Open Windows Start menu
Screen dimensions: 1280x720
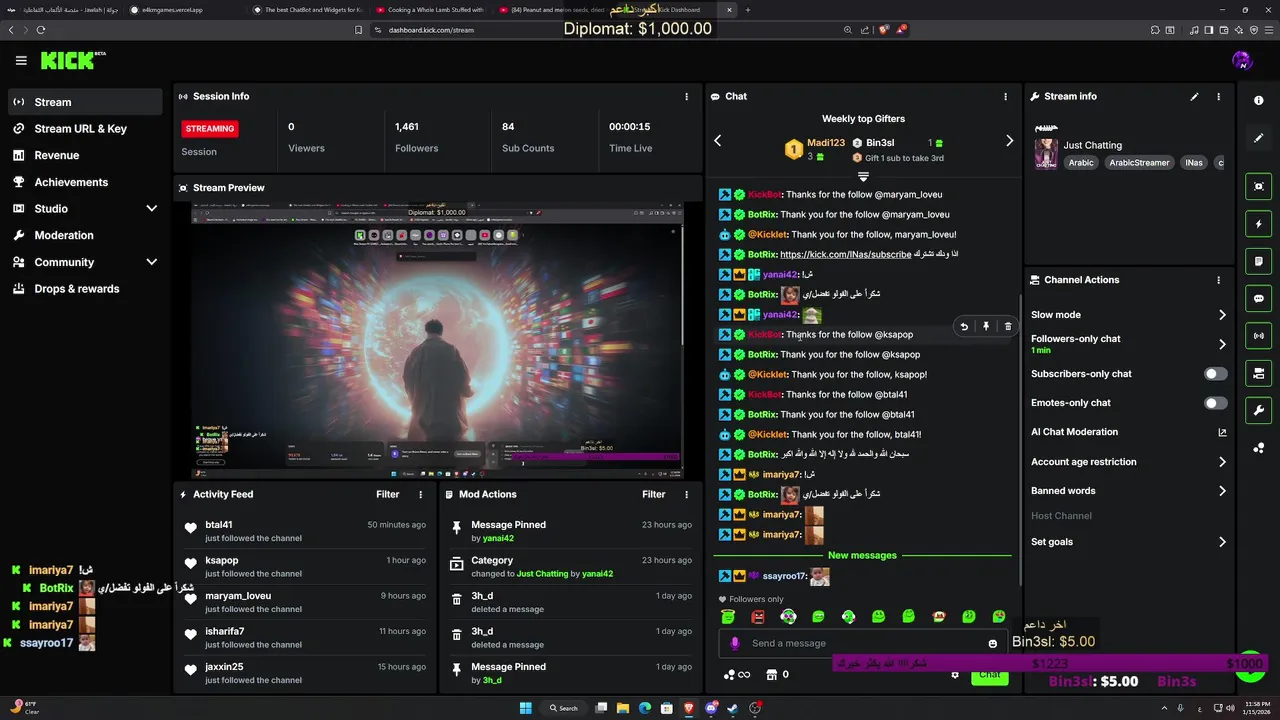pyautogui.click(x=526, y=708)
